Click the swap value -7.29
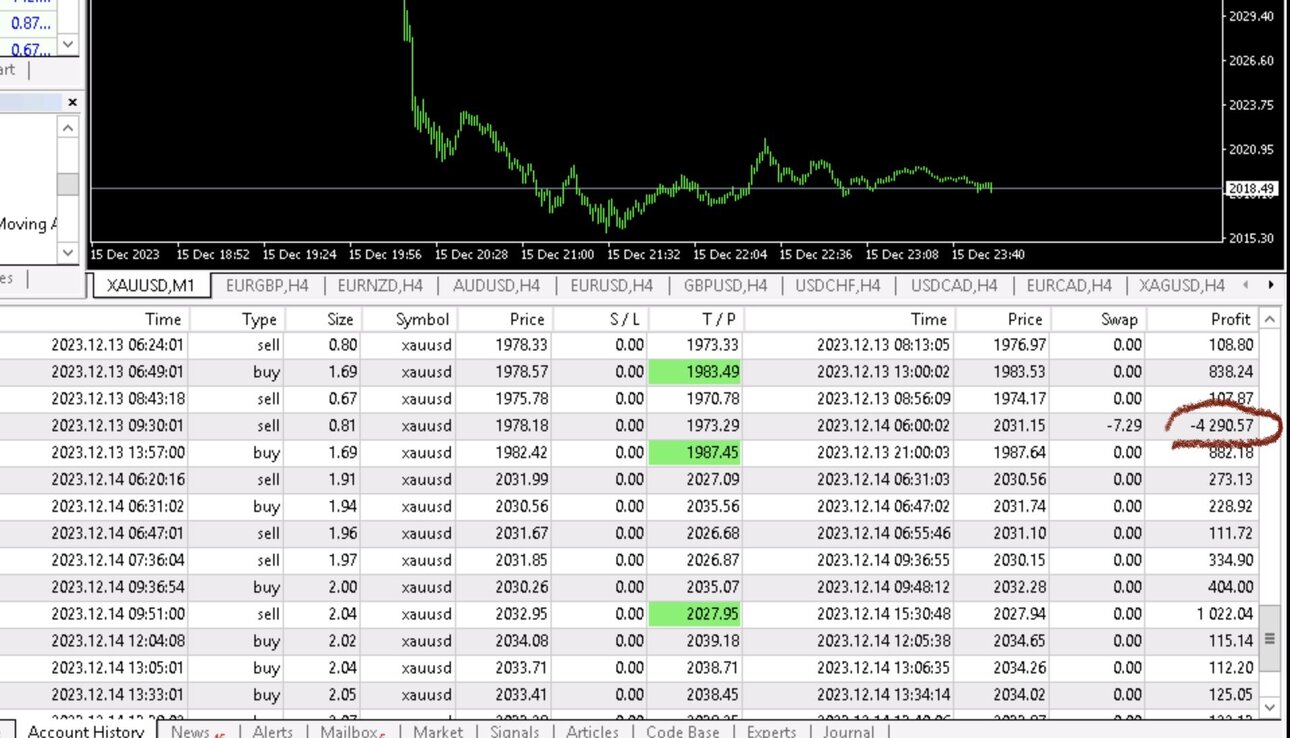 tap(1124, 426)
